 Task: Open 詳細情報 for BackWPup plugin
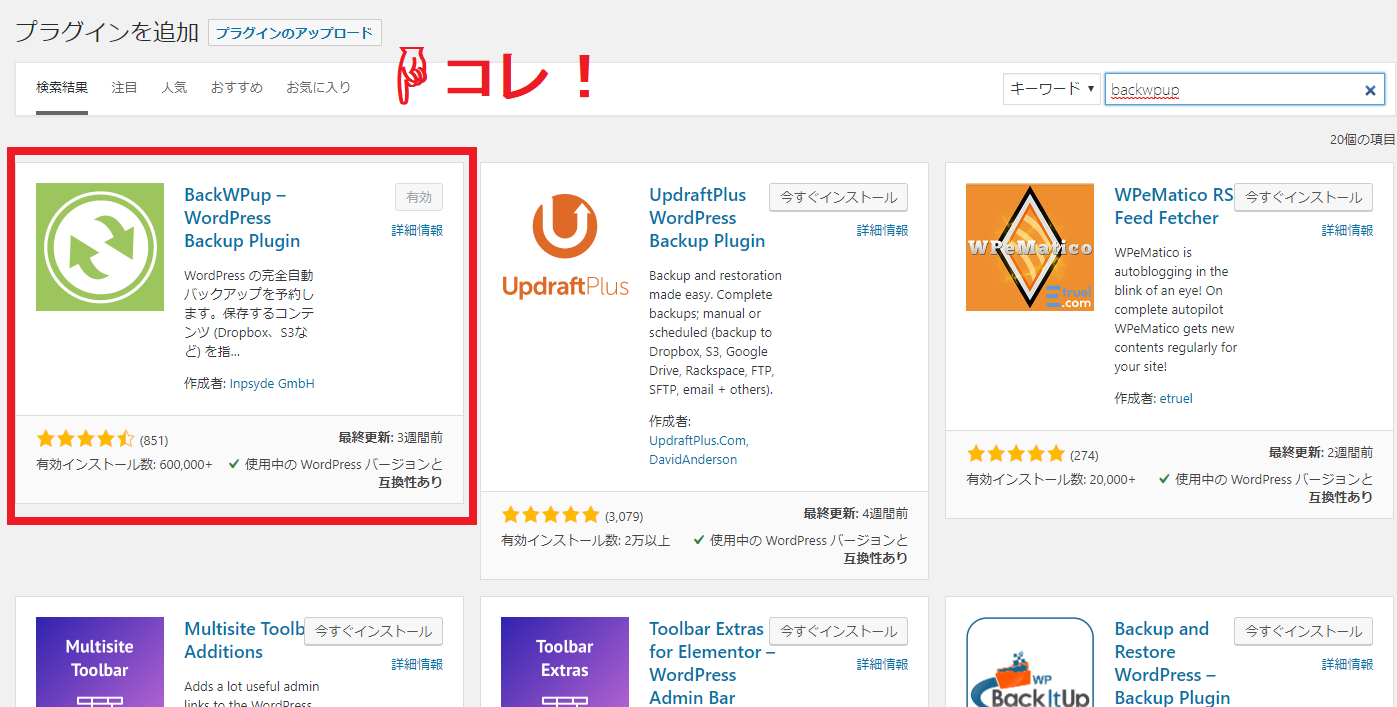[417, 230]
